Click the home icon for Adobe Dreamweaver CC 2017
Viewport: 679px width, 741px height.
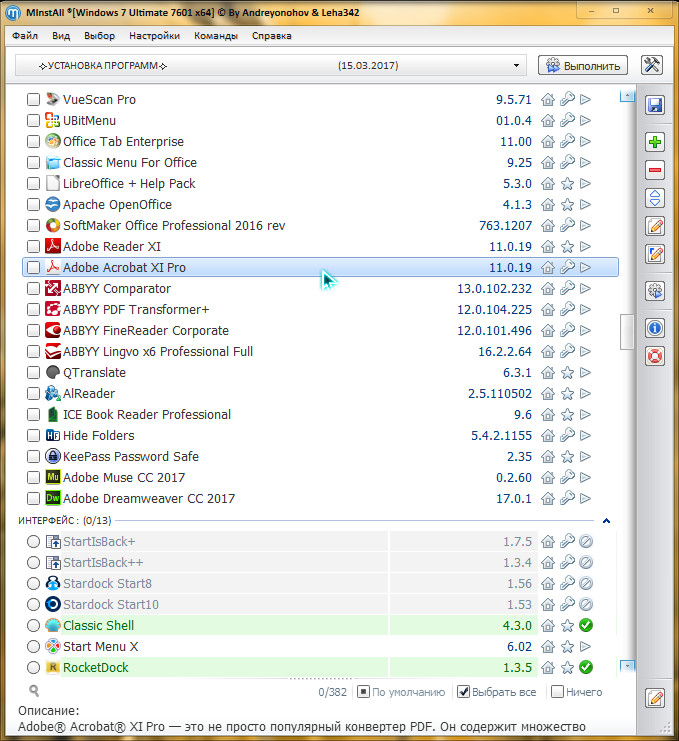click(548, 499)
